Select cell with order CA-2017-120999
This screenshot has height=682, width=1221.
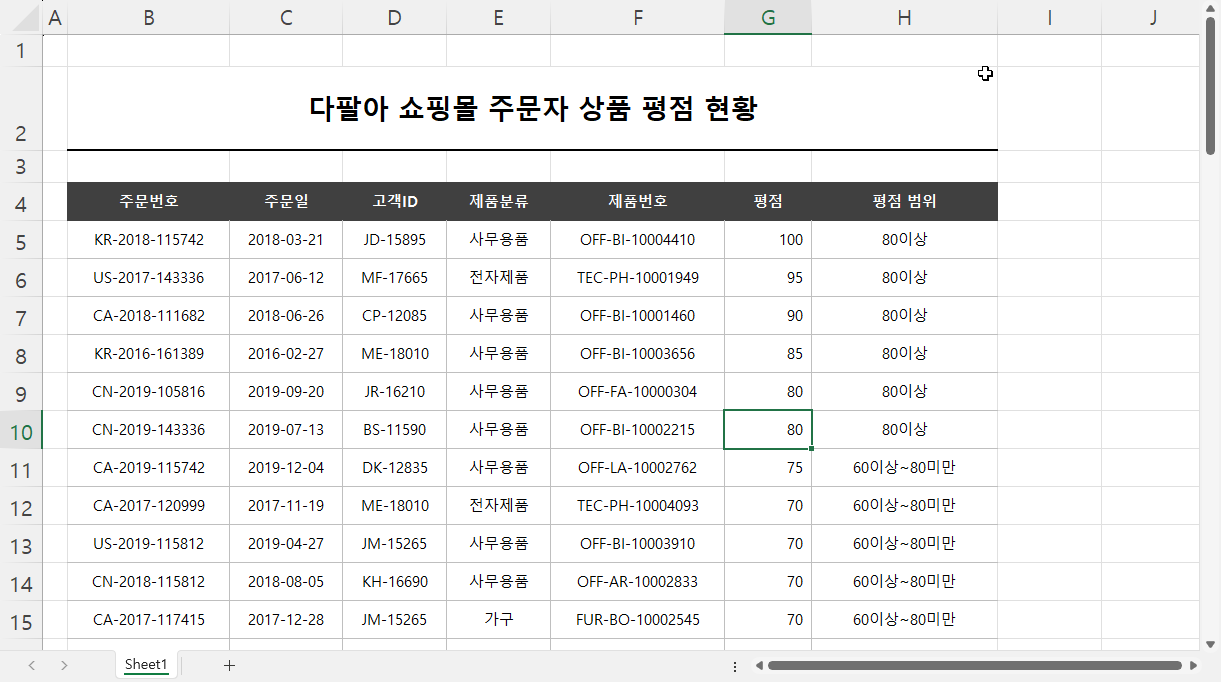(x=149, y=506)
